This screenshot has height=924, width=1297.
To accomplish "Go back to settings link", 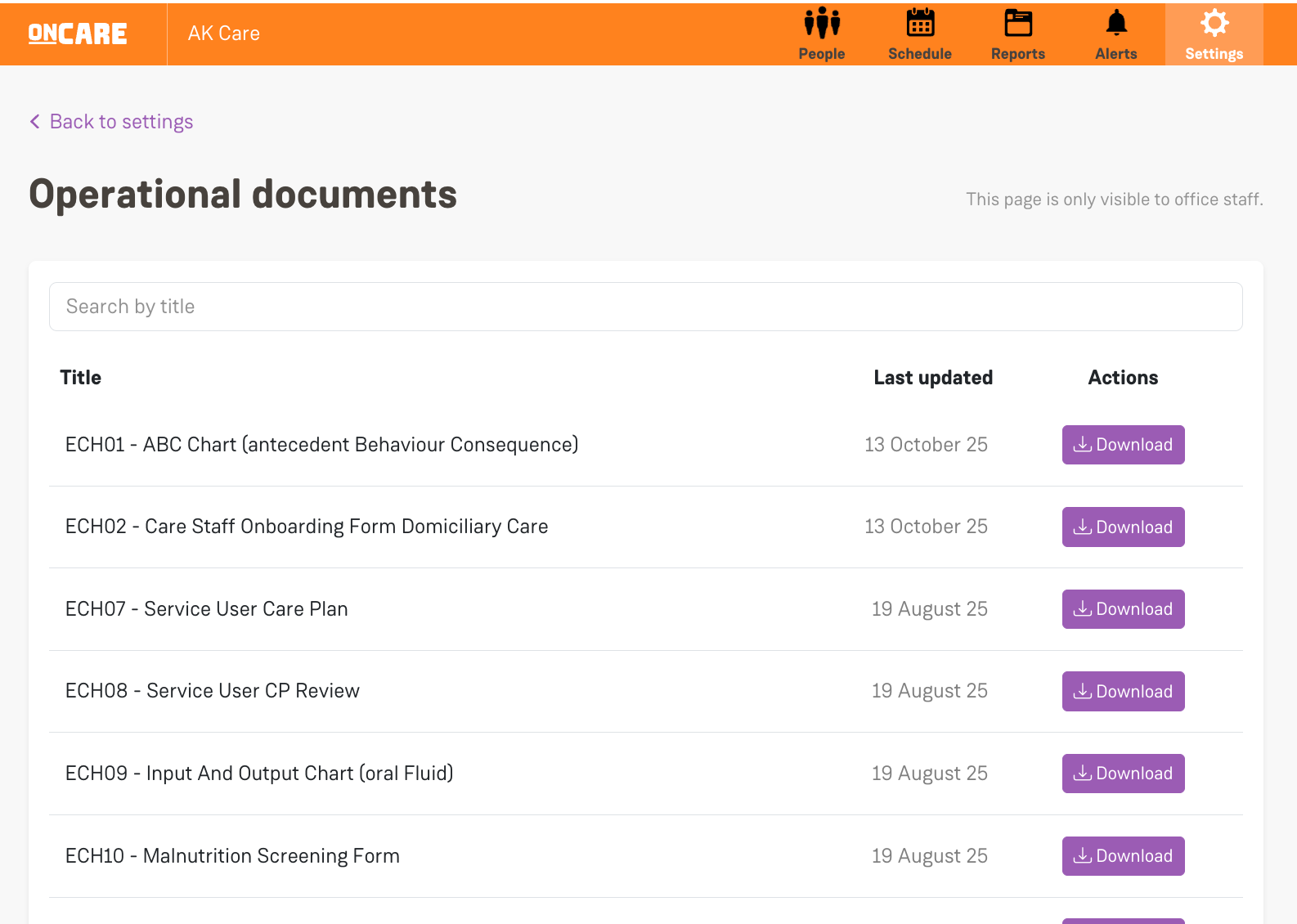I will (121, 122).
